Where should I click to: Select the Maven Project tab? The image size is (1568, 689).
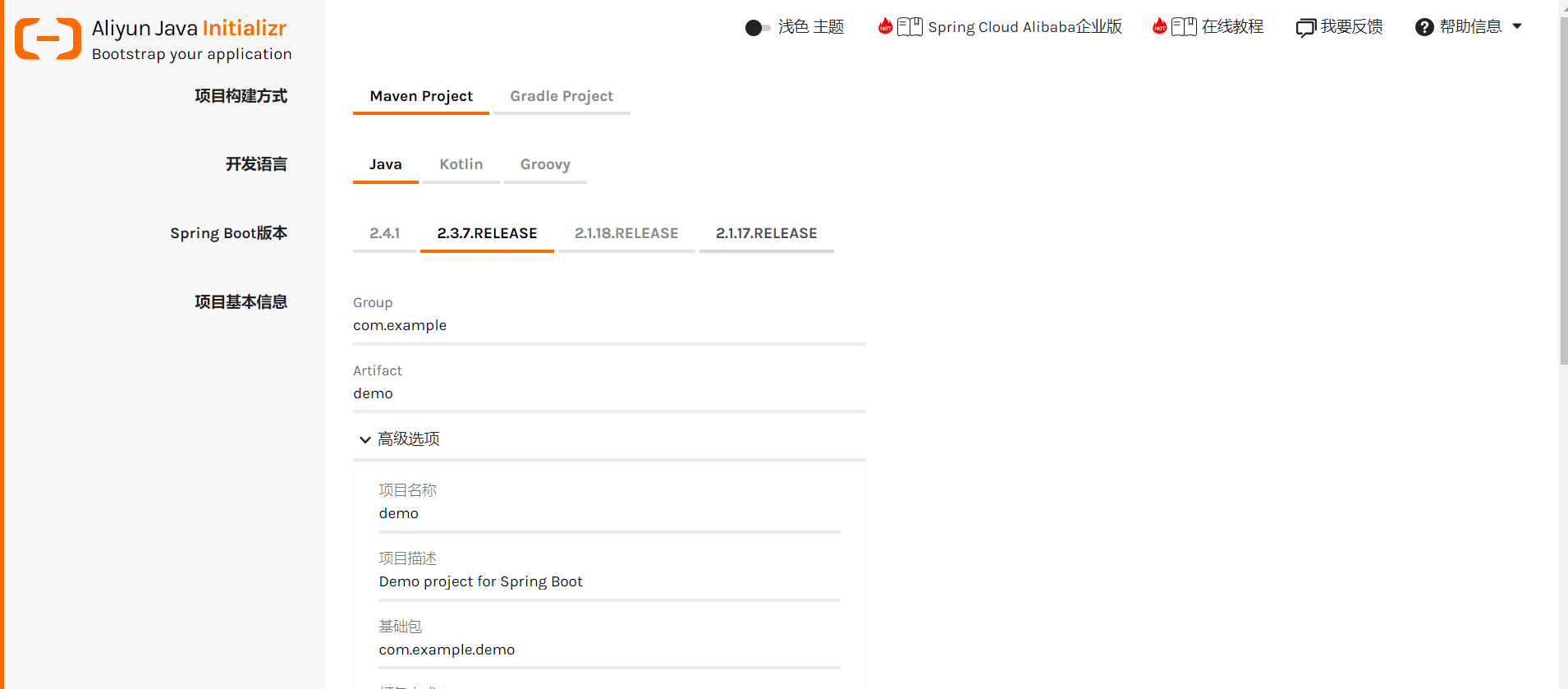pos(421,96)
